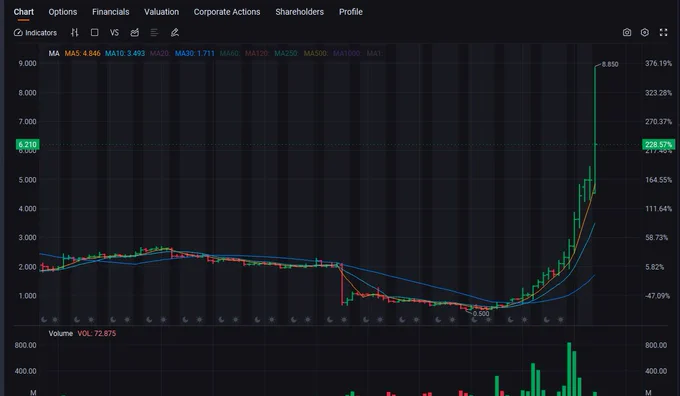Click the 0.500 low price label
Image resolution: width=680 pixels, height=396 pixels.
tap(481, 314)
